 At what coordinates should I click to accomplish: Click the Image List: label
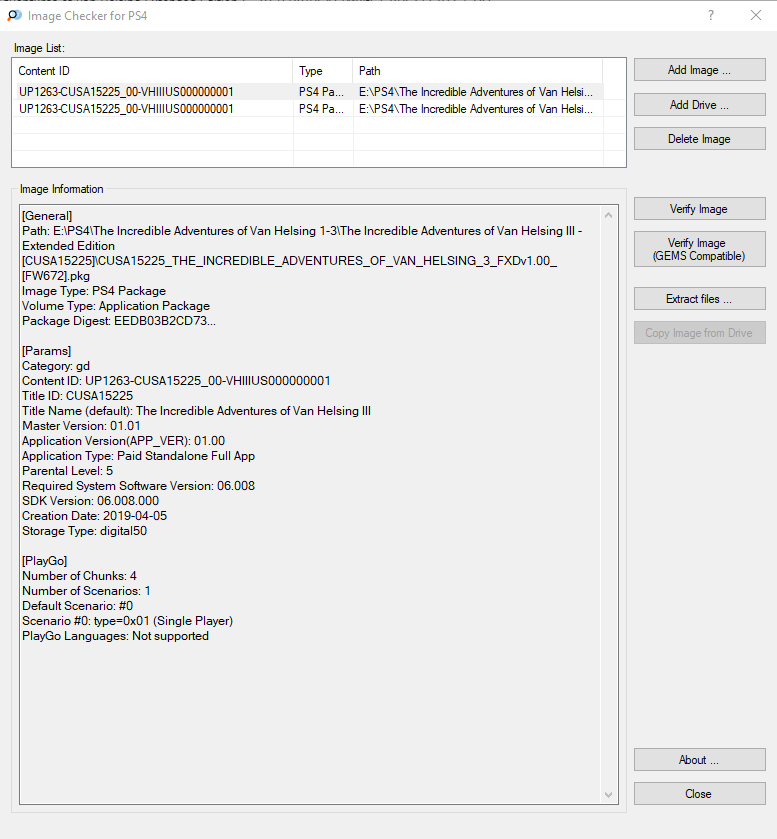39,48
